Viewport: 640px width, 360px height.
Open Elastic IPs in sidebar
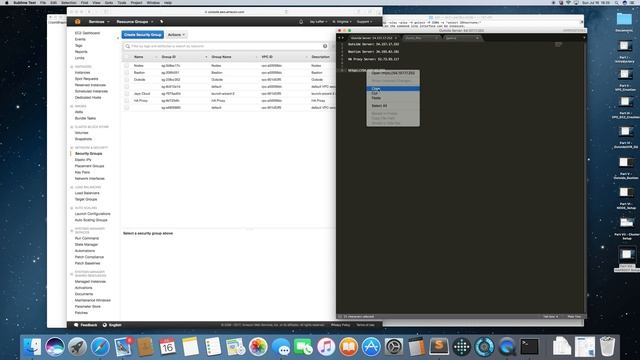83,160
